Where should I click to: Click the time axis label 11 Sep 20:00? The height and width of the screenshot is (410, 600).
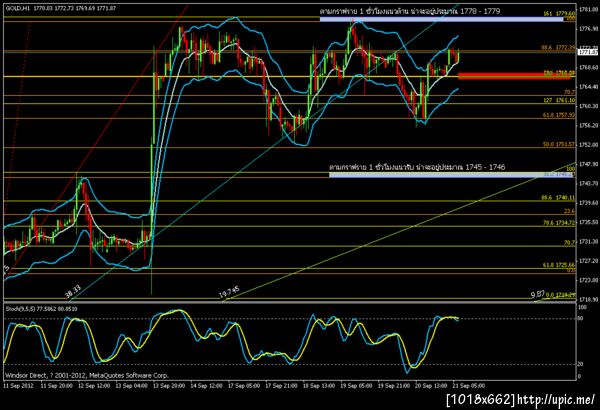[x=56, y=386]
